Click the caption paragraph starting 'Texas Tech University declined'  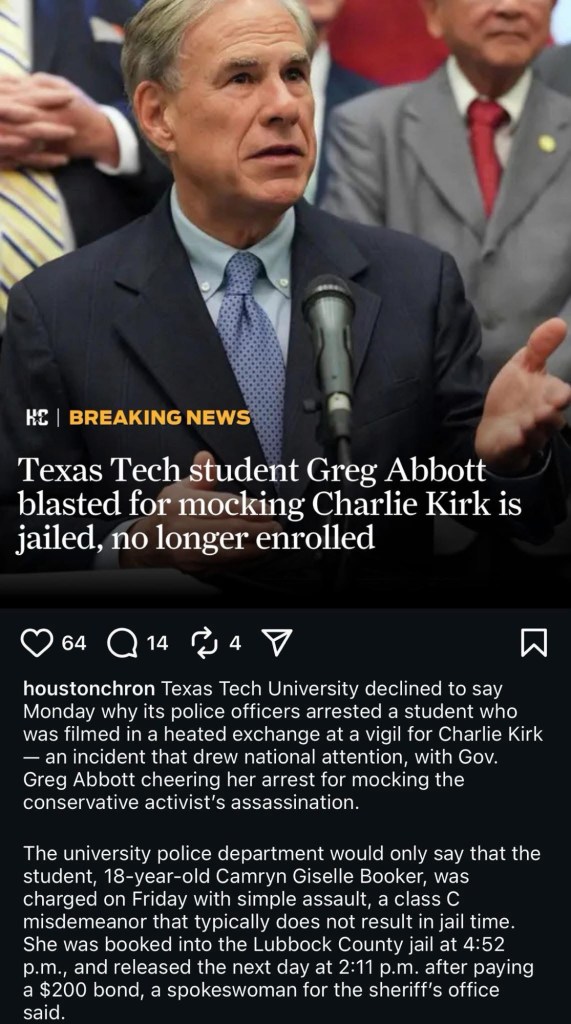(x=283, y=745)
